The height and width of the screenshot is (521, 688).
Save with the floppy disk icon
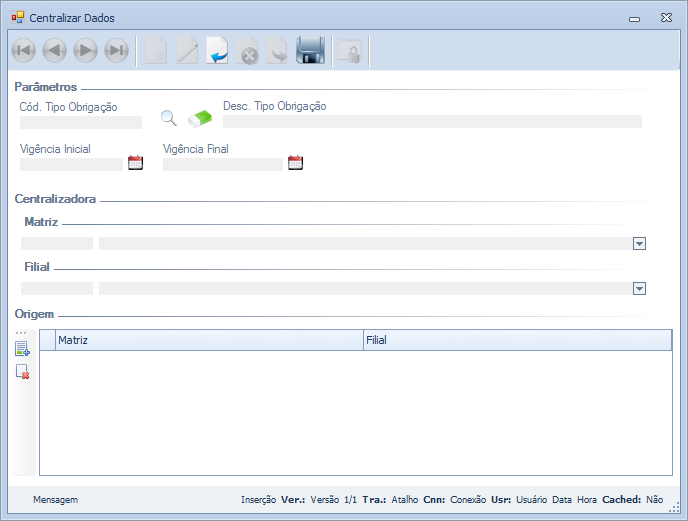311,51
